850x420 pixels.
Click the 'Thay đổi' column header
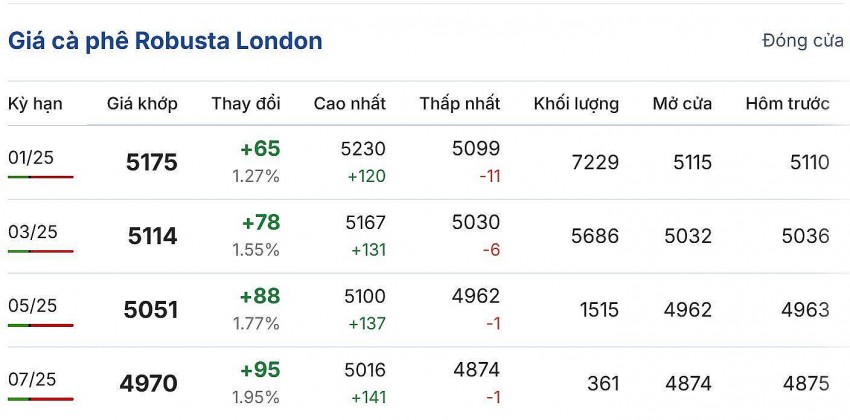(x=245, y=104)
